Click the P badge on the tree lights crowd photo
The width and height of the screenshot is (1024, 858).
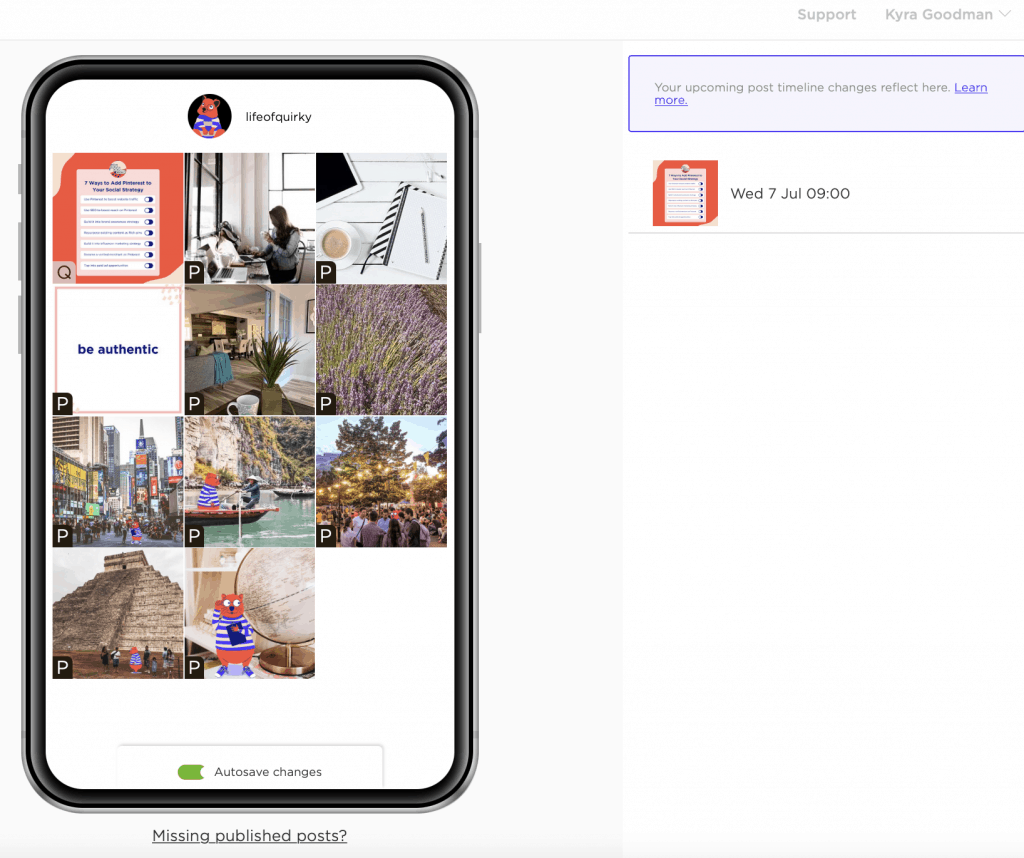tap(326, 536)
